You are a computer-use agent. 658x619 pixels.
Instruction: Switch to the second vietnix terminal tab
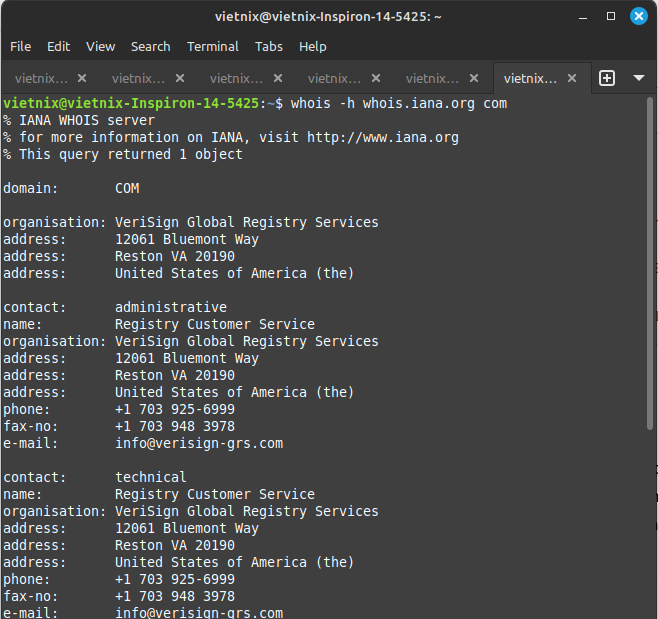coord(138,78)
